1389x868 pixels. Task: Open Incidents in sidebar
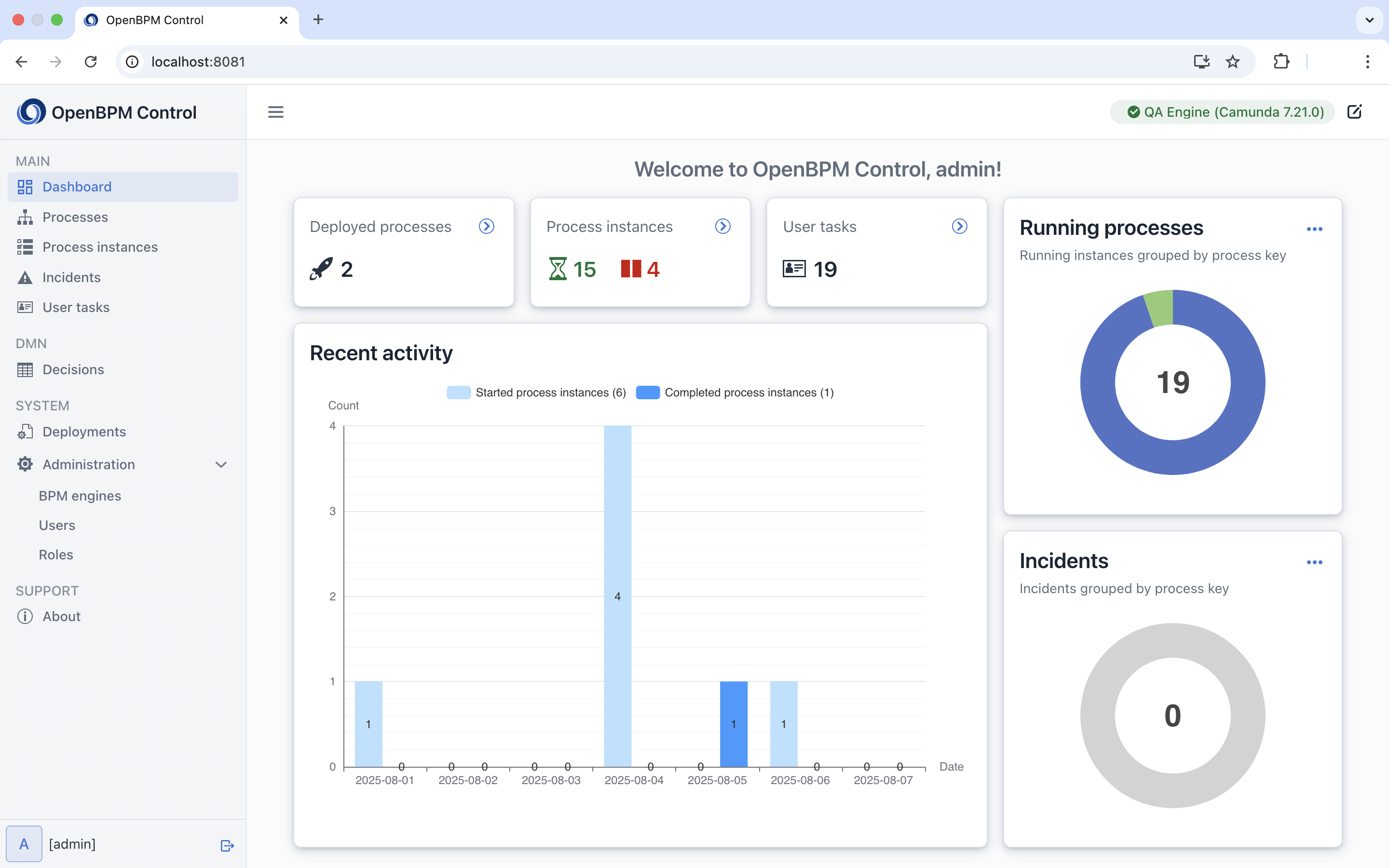pyautogui.click(x=123, y=277)
